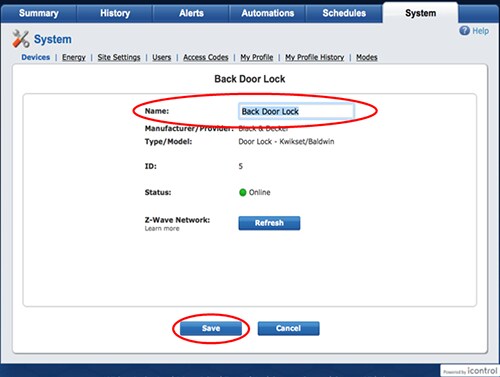Open the Summary tab
This screenshot has width=500, height=377.
click(39, 13)
